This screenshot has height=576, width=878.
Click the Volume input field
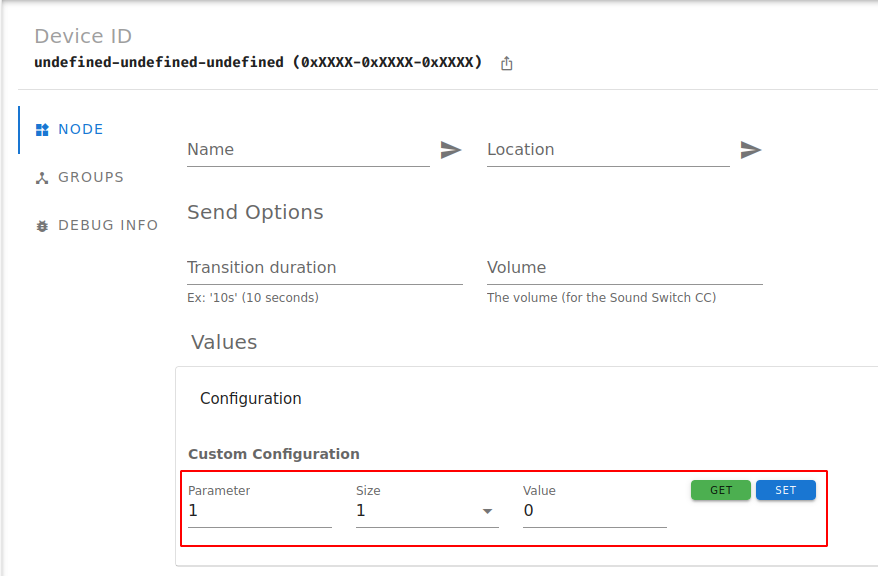coord(625,268)
